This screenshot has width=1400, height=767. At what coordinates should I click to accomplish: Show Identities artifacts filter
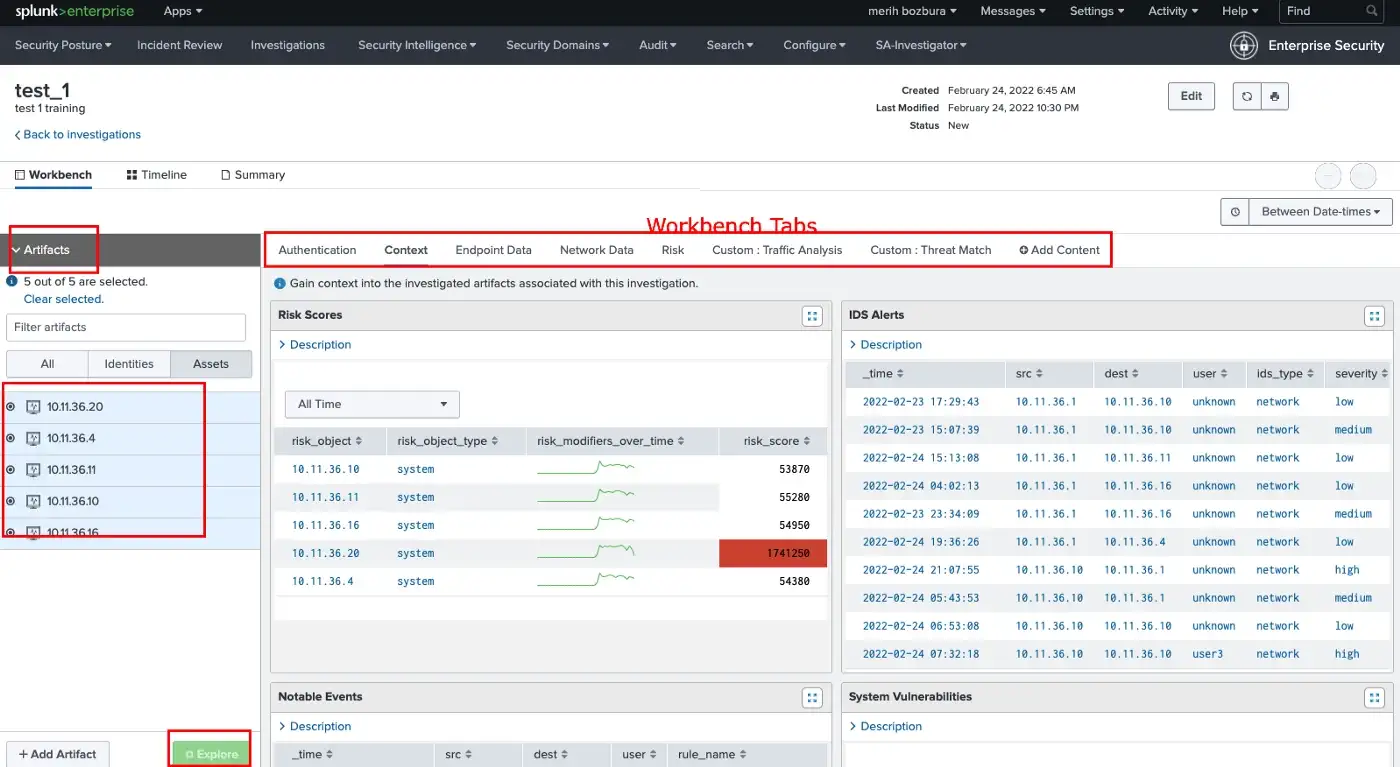(129, 364)
